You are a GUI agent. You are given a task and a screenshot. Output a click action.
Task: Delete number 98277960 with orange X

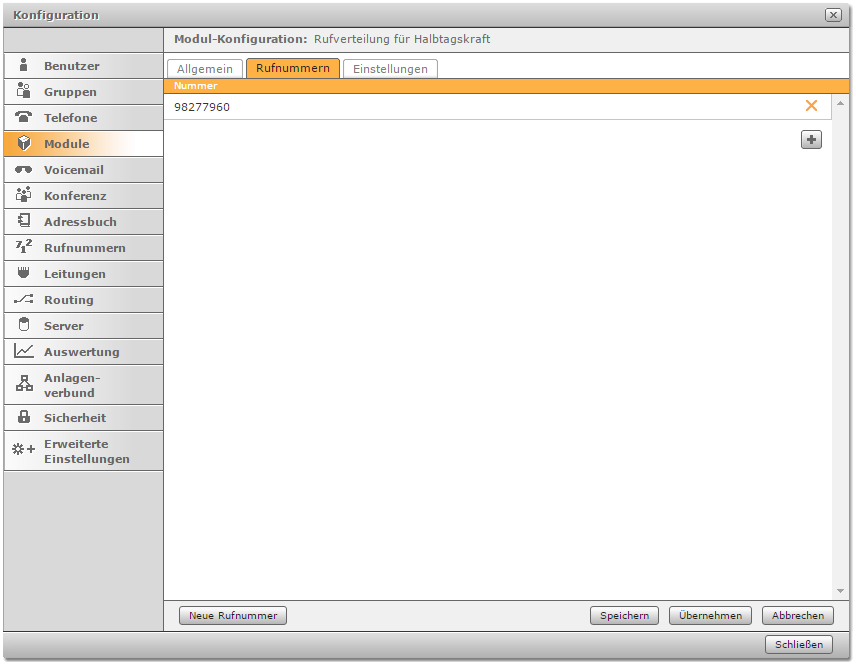tap(811, 106)
